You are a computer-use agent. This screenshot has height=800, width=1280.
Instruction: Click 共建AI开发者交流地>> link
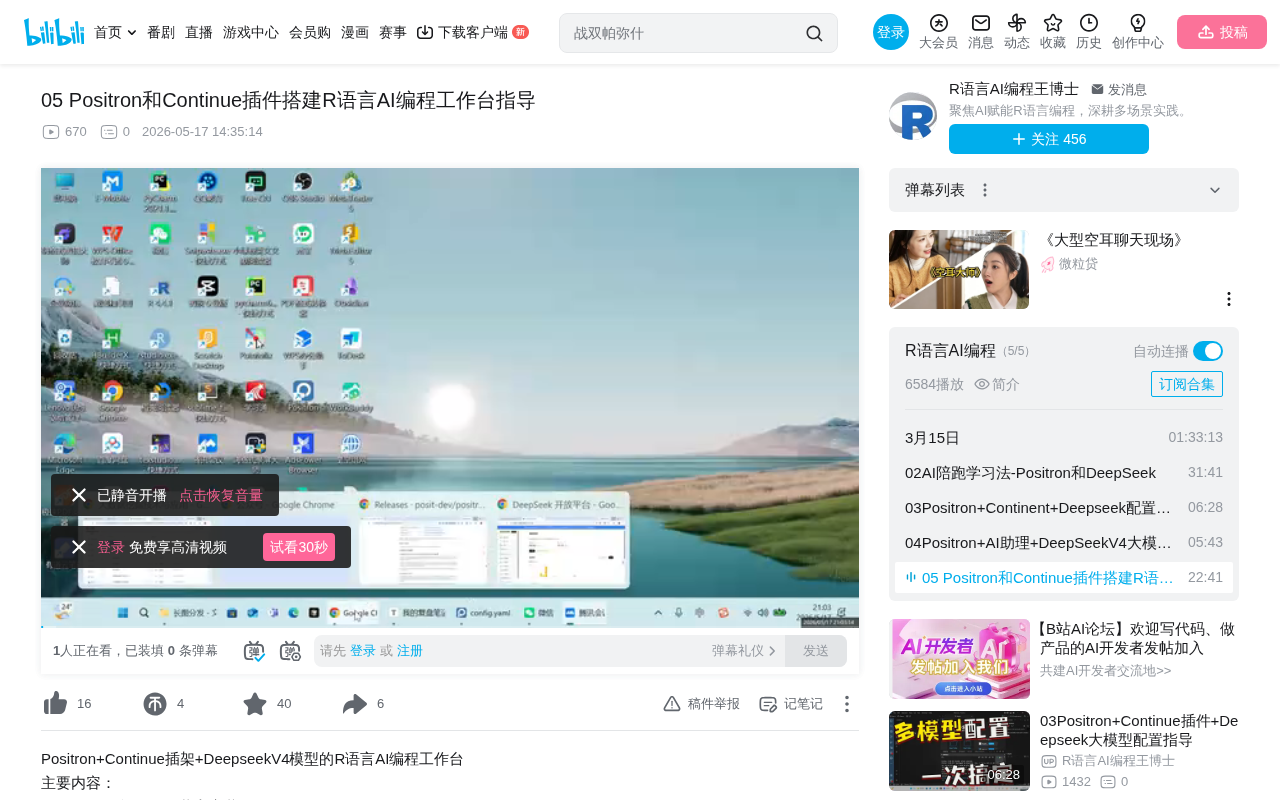[x=1106, y=671]
